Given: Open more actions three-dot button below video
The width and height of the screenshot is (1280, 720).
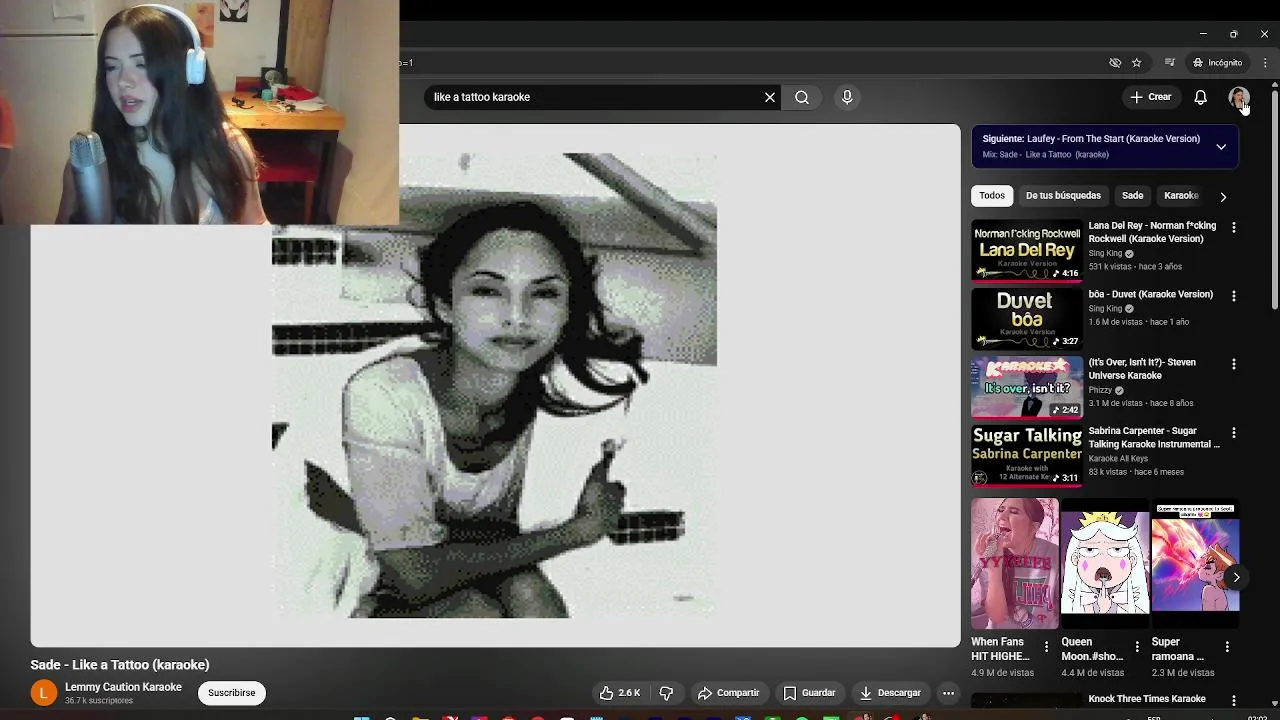Looking at the screenshot, I should (948, 693).
